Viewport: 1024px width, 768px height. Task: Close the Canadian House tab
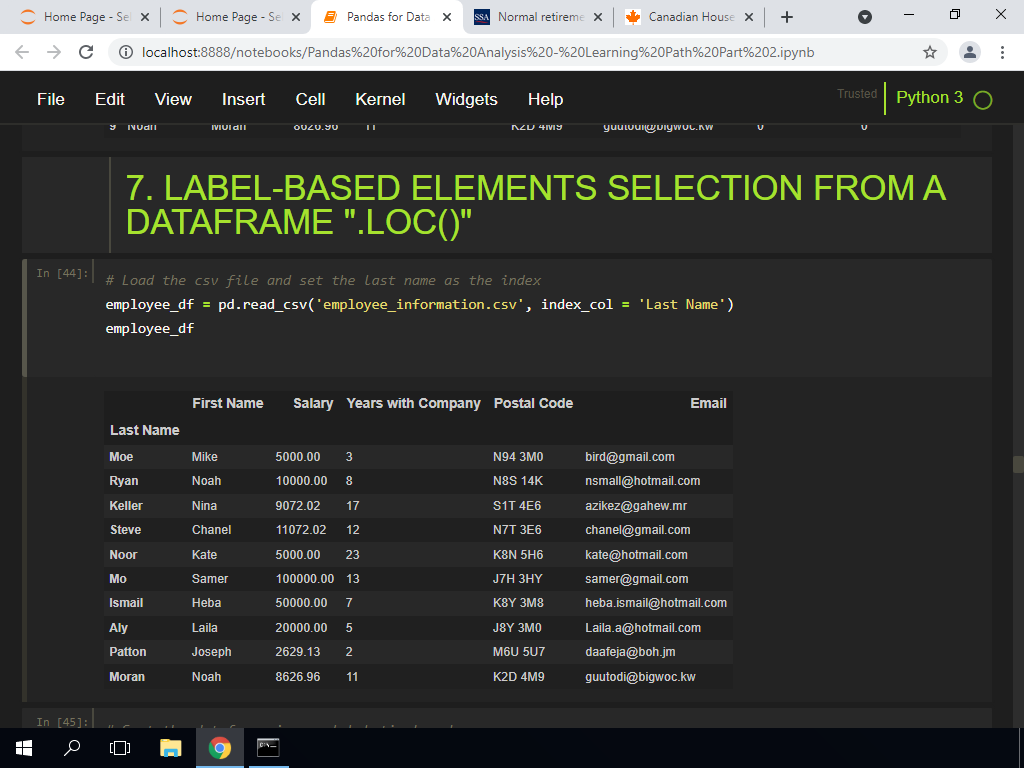pyautogui.click(x=749, y=18)
